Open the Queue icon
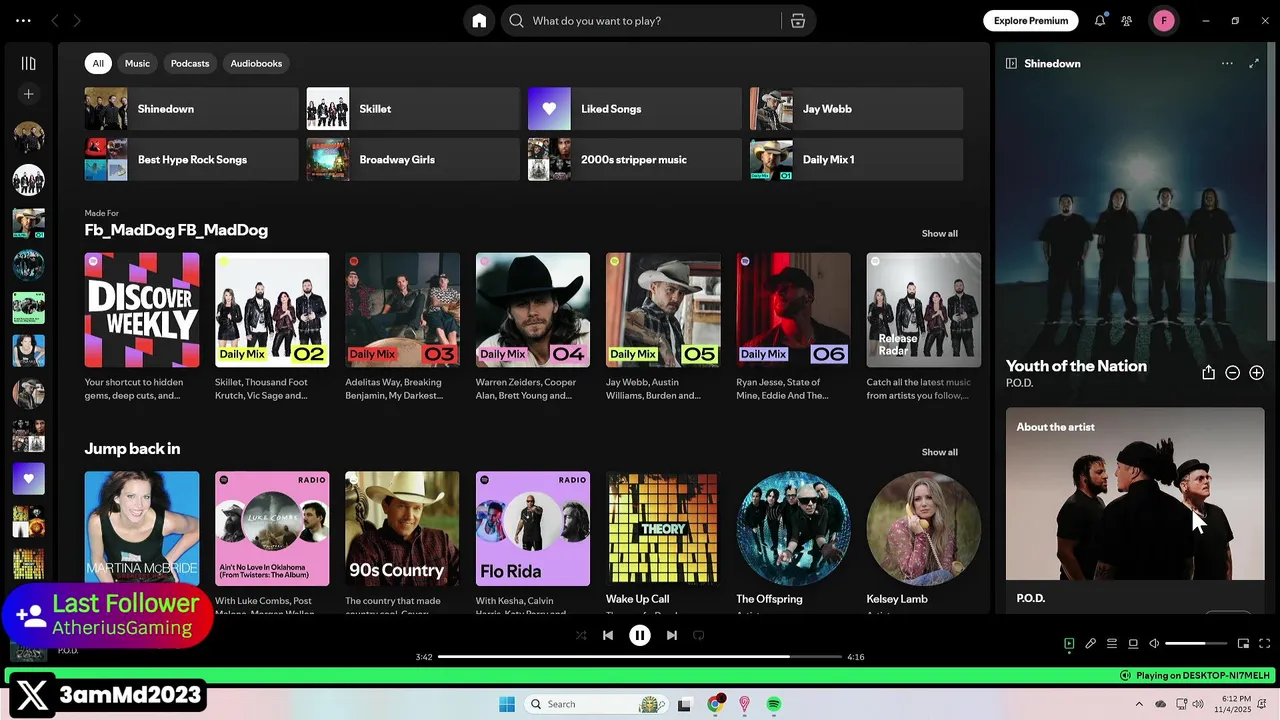 click(x=1112, y=644)
